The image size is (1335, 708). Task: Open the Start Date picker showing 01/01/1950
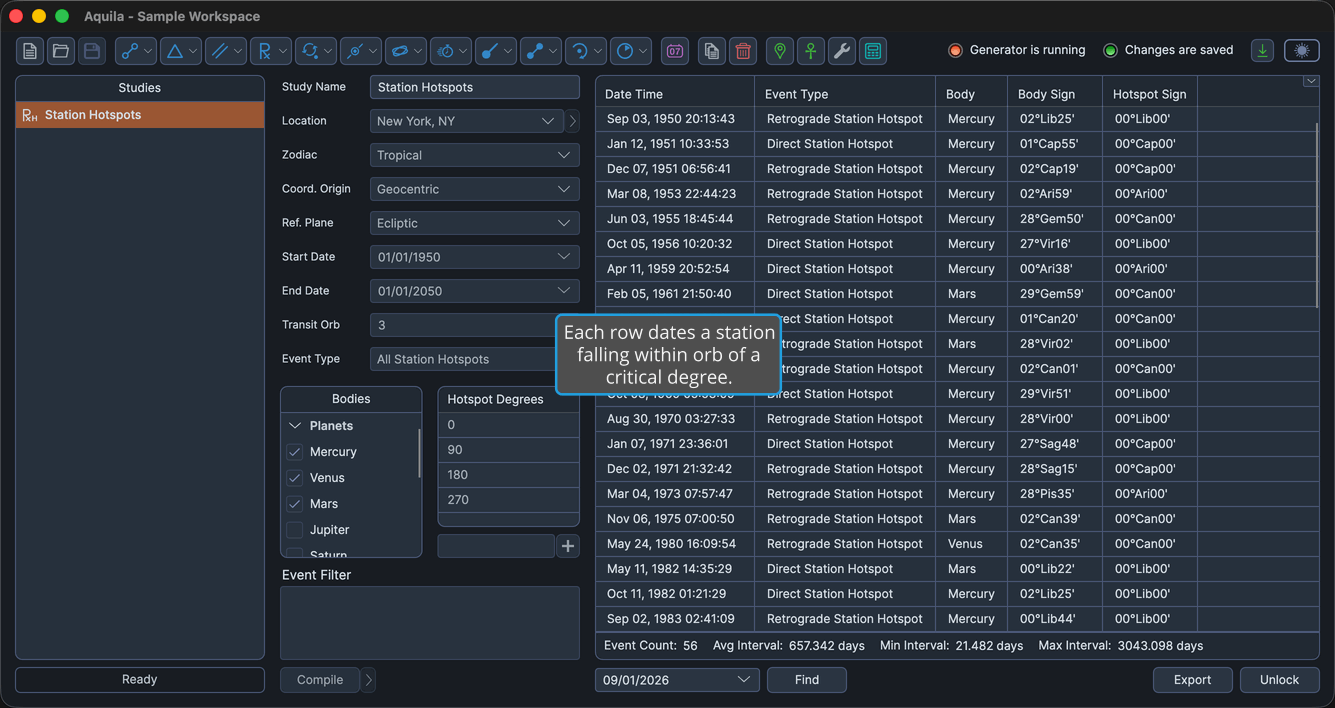pos(475,257)
